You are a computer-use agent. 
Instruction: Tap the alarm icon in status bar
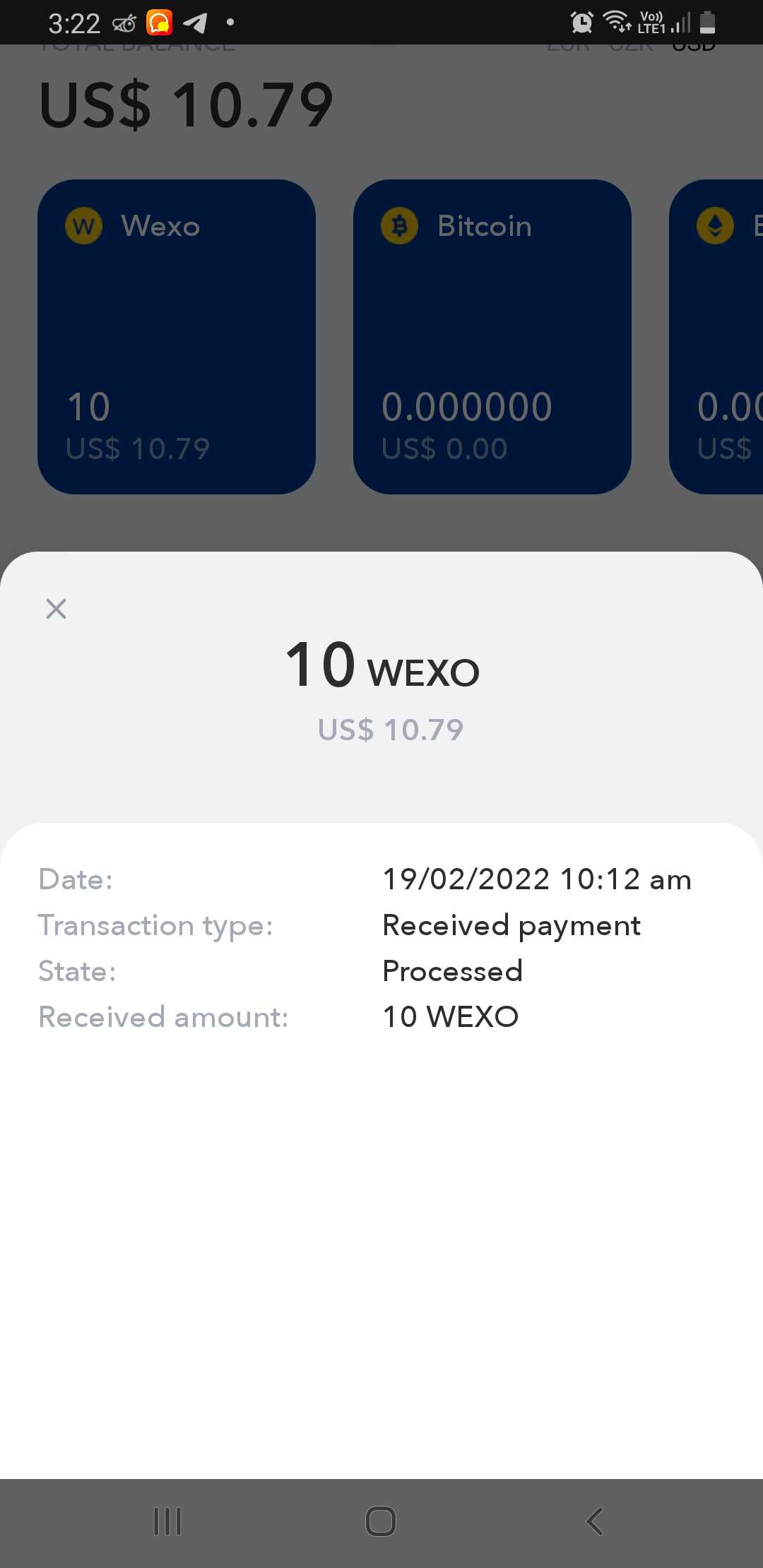pos(581,23)
